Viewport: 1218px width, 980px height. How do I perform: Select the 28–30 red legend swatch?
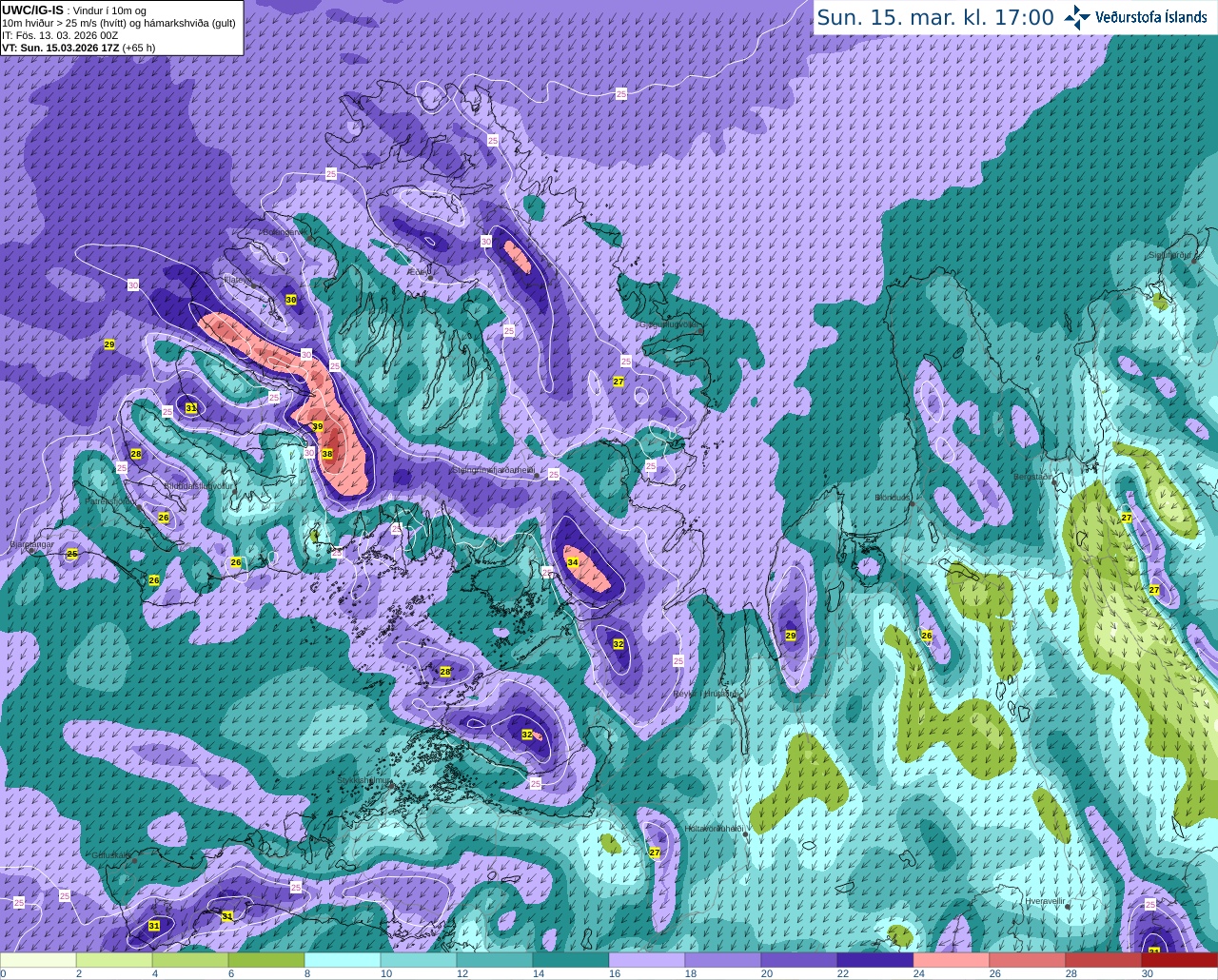click(1104, 960)
